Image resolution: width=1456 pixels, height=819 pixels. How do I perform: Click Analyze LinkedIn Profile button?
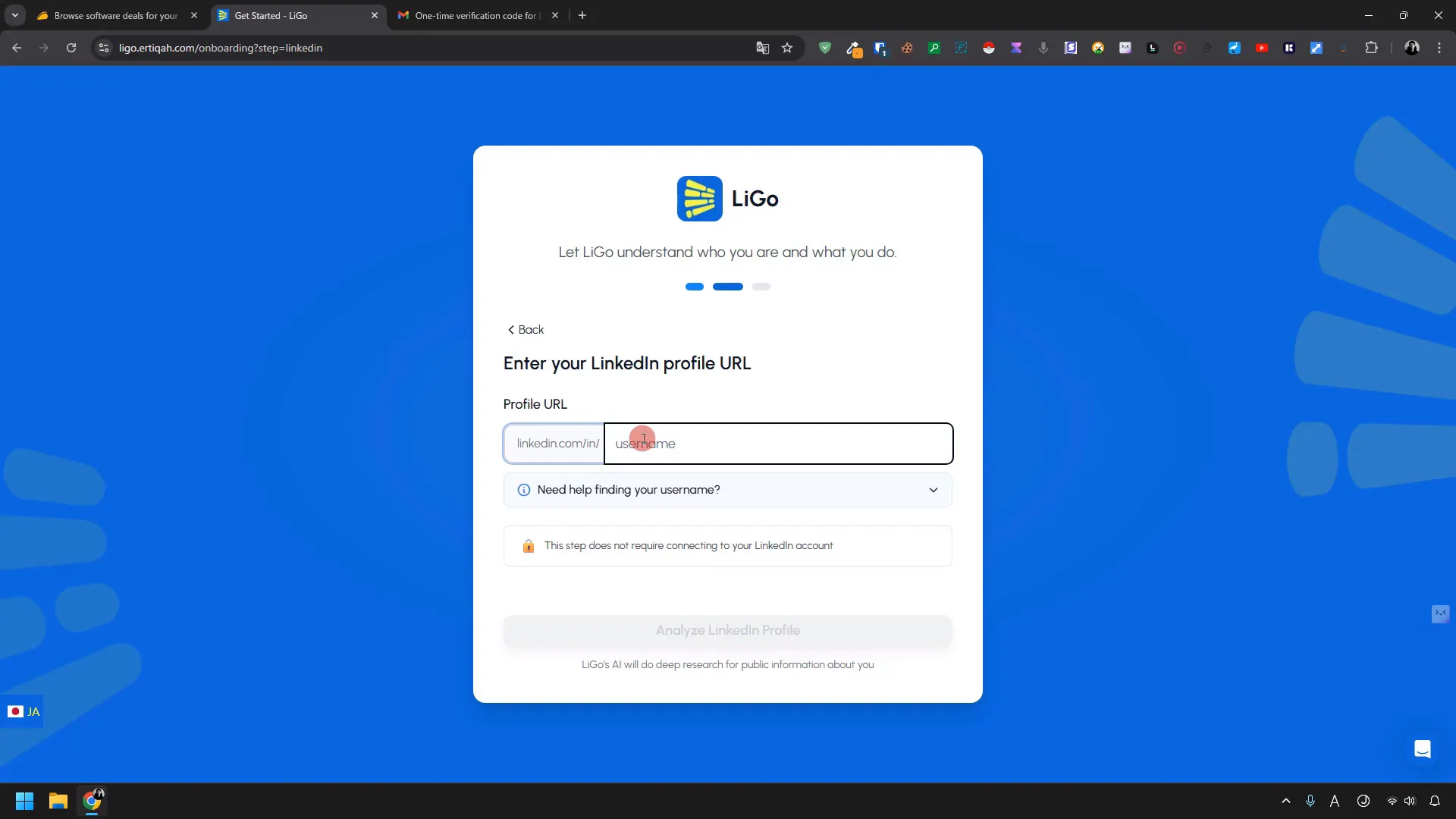728,631
